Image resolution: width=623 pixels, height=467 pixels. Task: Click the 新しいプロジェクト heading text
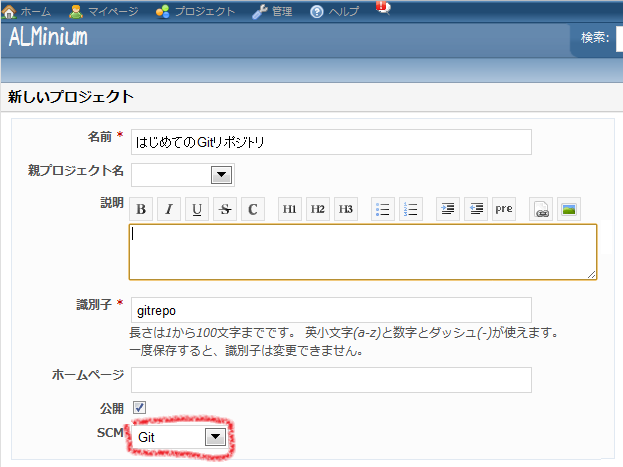[x=71, y=97]
